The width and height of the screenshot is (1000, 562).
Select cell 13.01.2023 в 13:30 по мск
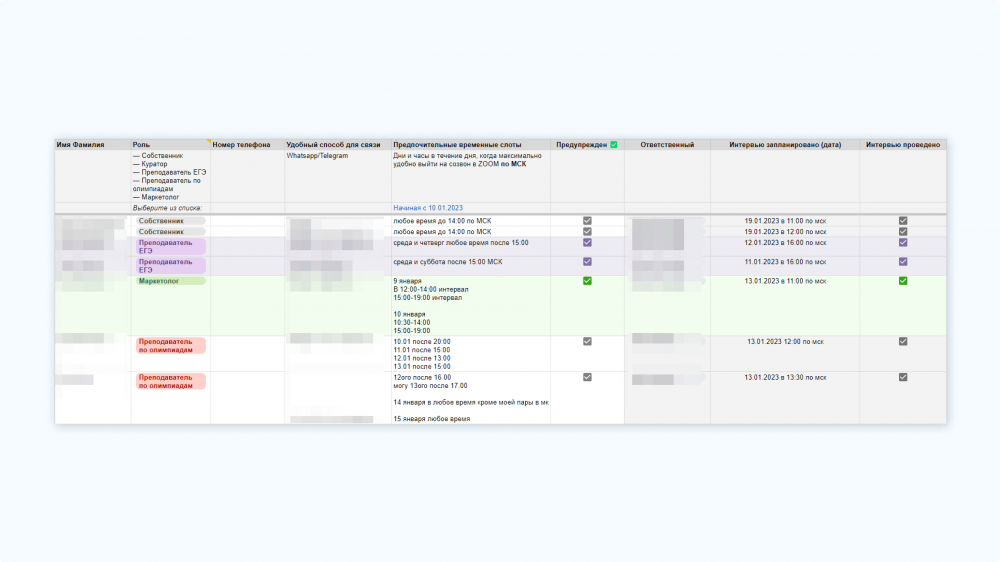click(785, 397)
